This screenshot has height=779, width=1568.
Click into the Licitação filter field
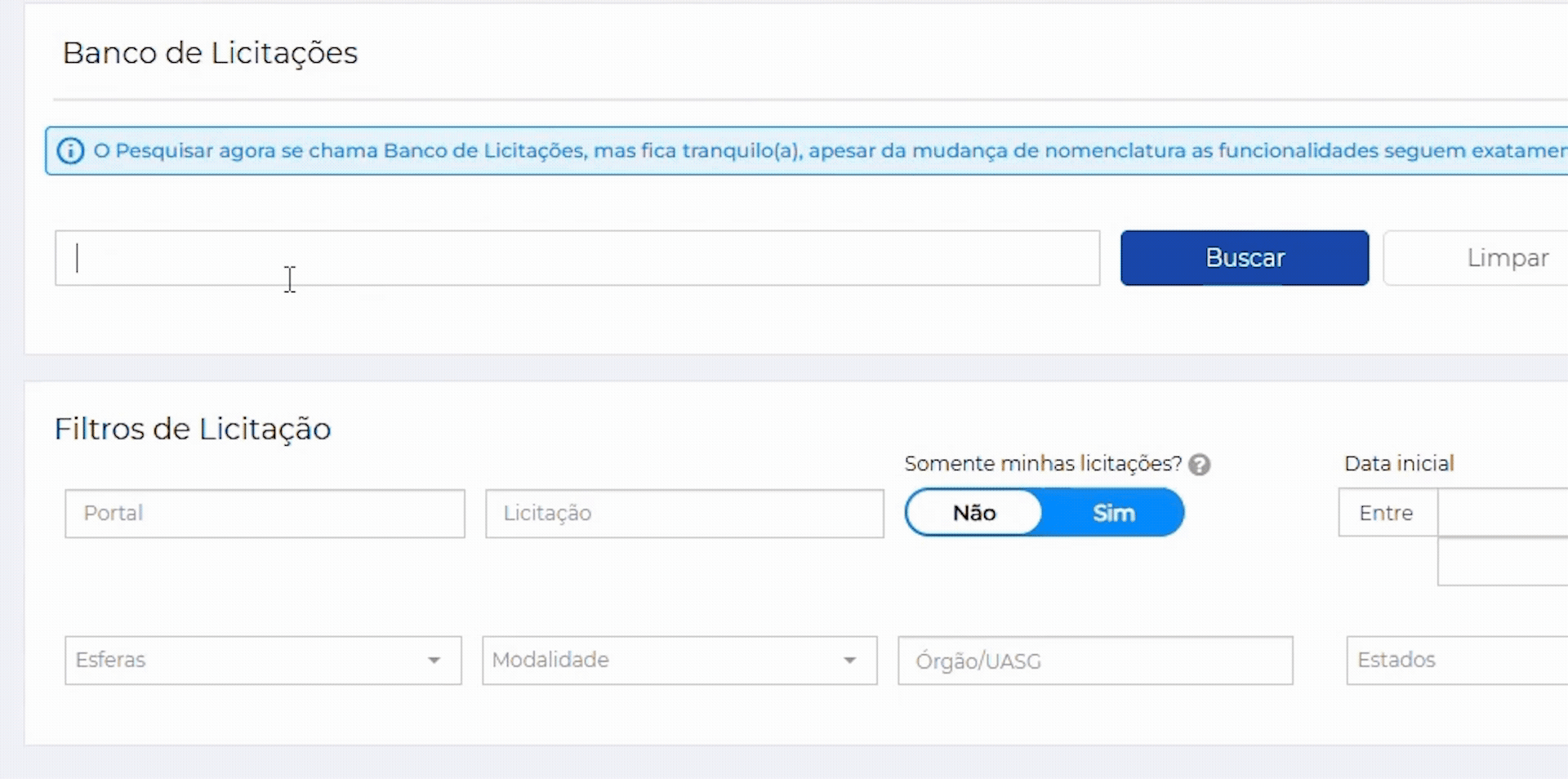684,514
